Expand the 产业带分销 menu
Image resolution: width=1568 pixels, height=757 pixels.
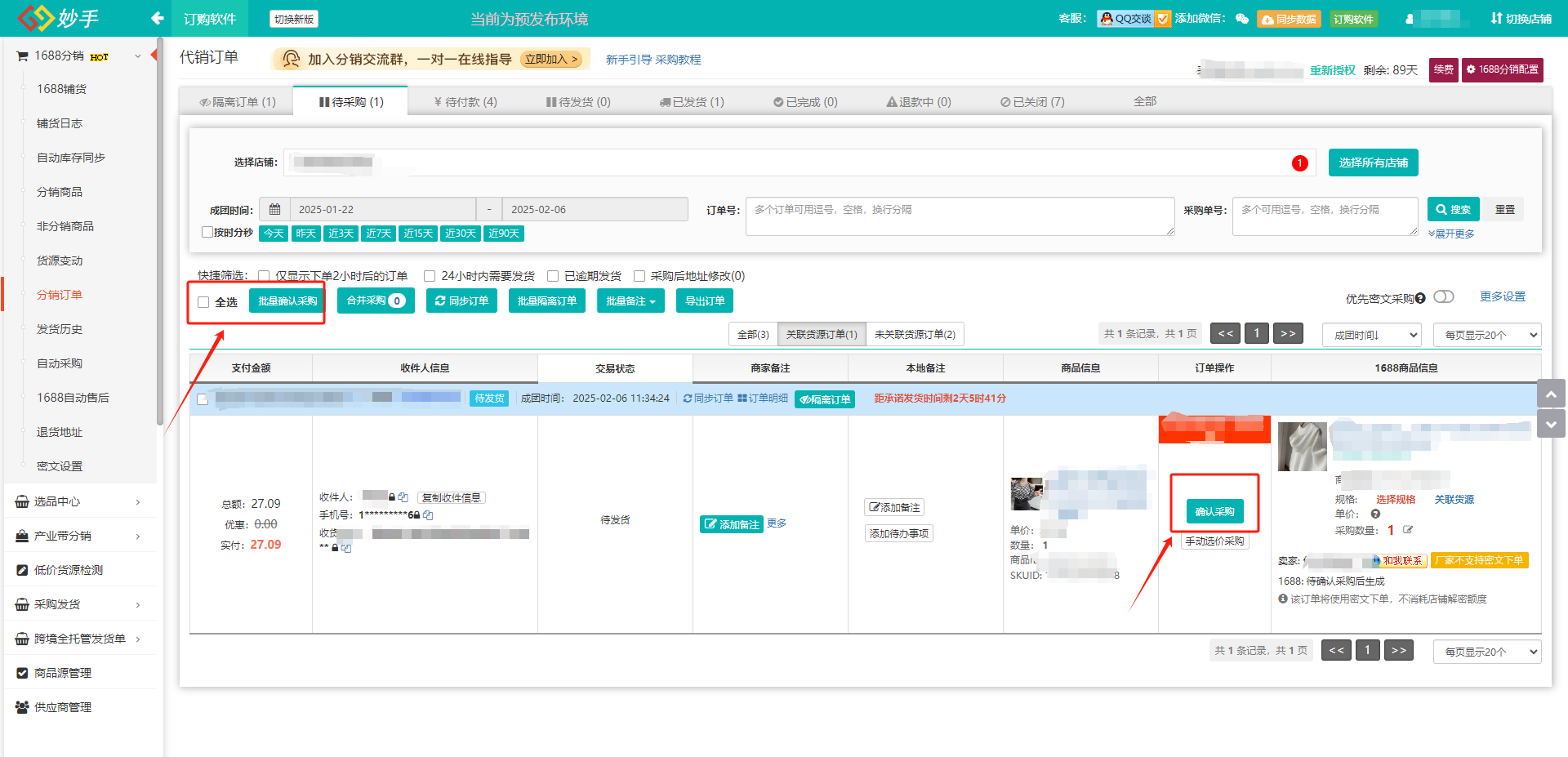click(x=137, y=536)
